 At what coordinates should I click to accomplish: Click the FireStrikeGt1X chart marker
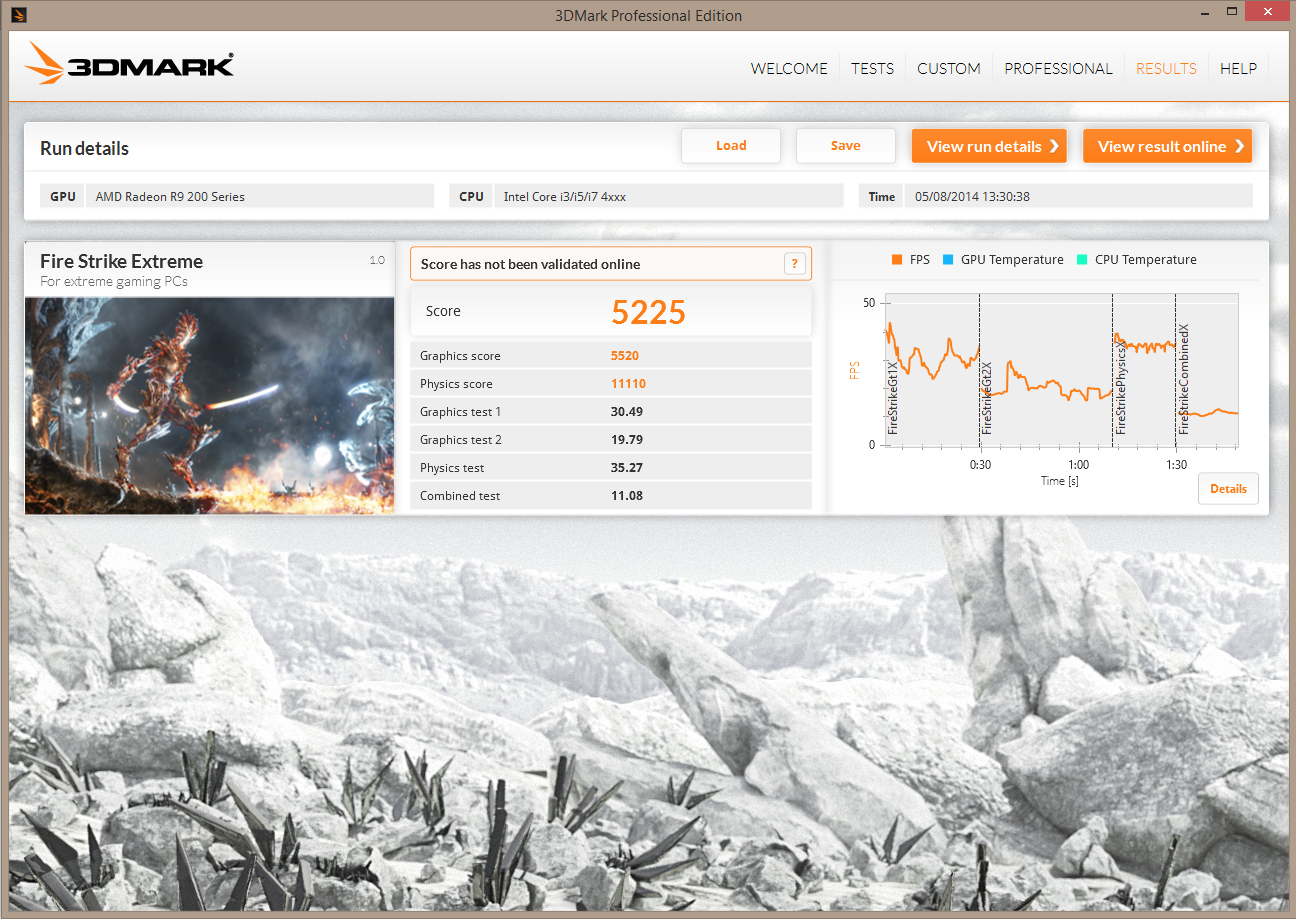pyautogui.click(x=893, y=396)
